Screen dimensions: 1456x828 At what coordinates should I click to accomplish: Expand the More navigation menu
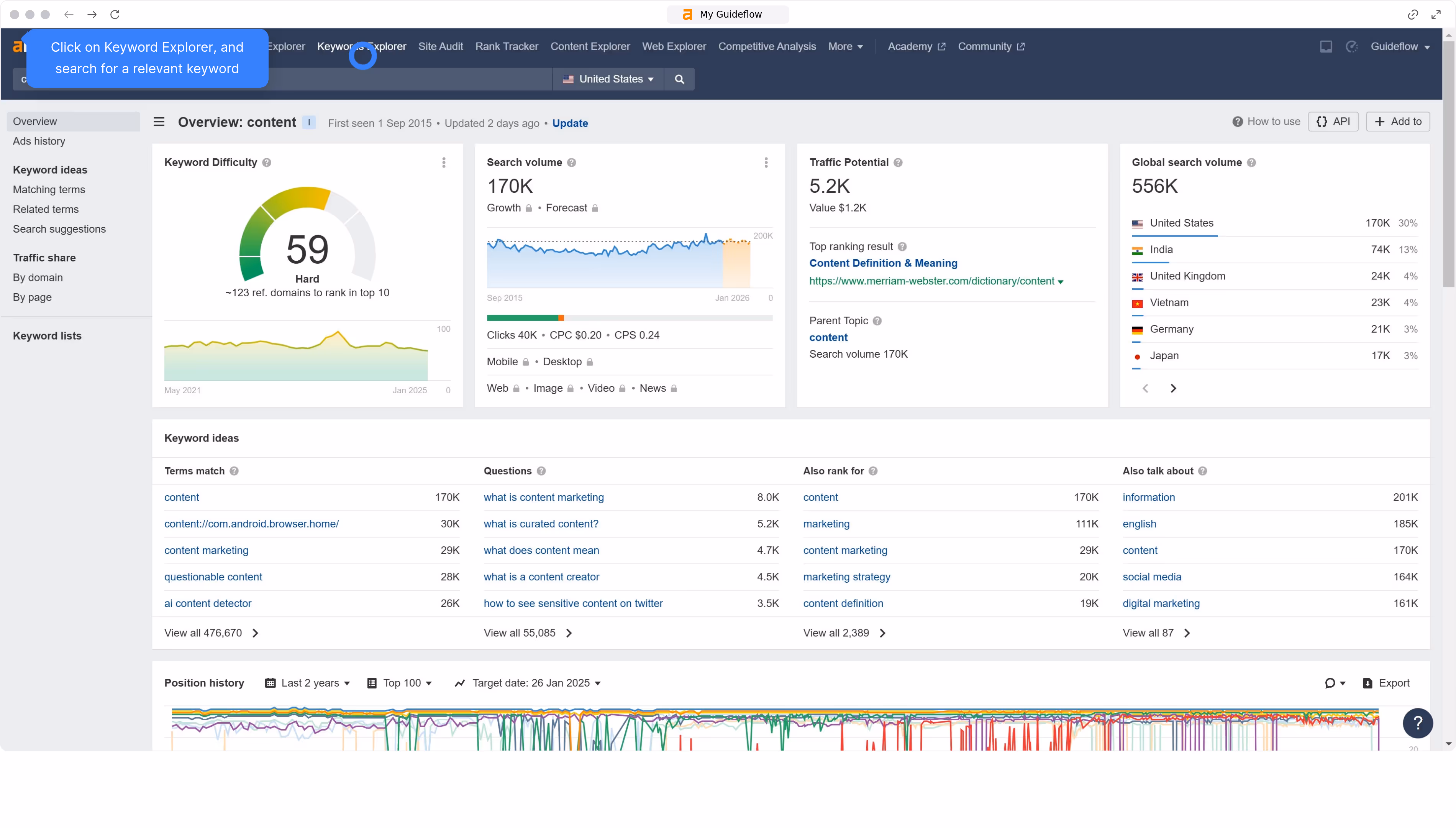(x=845, y=47)
